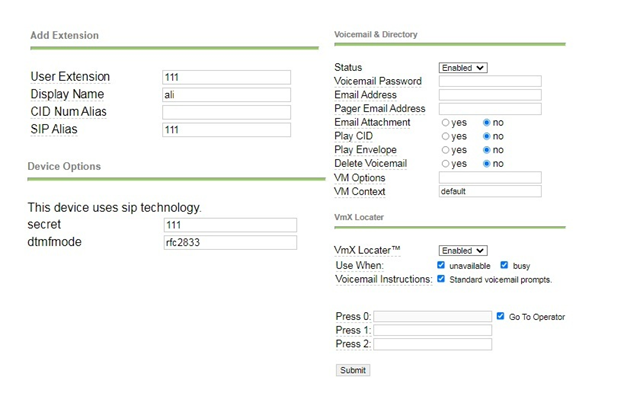
Task: Click the SIP Alias input field
Action: (x=226, y=130)
